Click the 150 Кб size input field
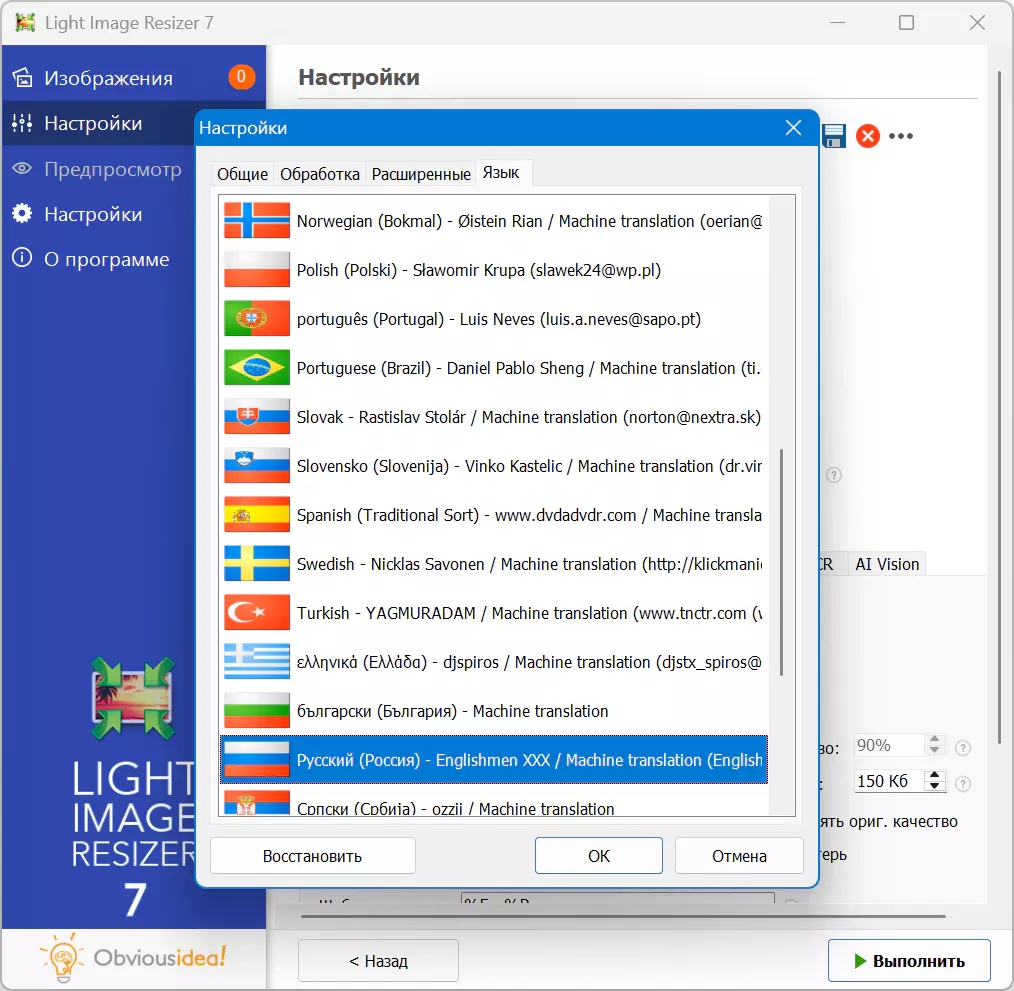The width and height of the screenshot is (1014, 991). point(889,781)
